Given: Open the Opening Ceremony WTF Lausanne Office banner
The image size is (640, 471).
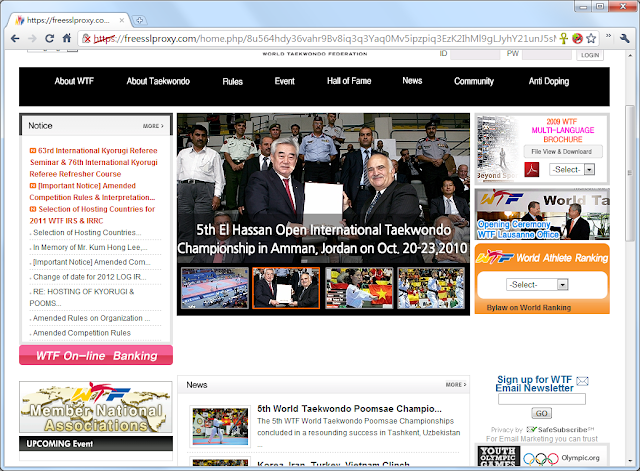Looking at the screenshot, I should 542,214.
